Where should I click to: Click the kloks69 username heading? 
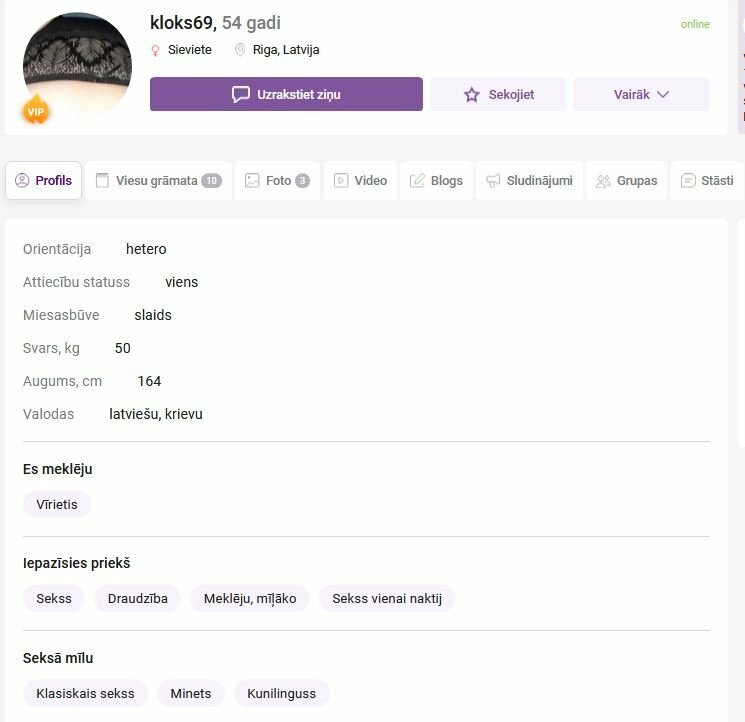coord(183,23)
